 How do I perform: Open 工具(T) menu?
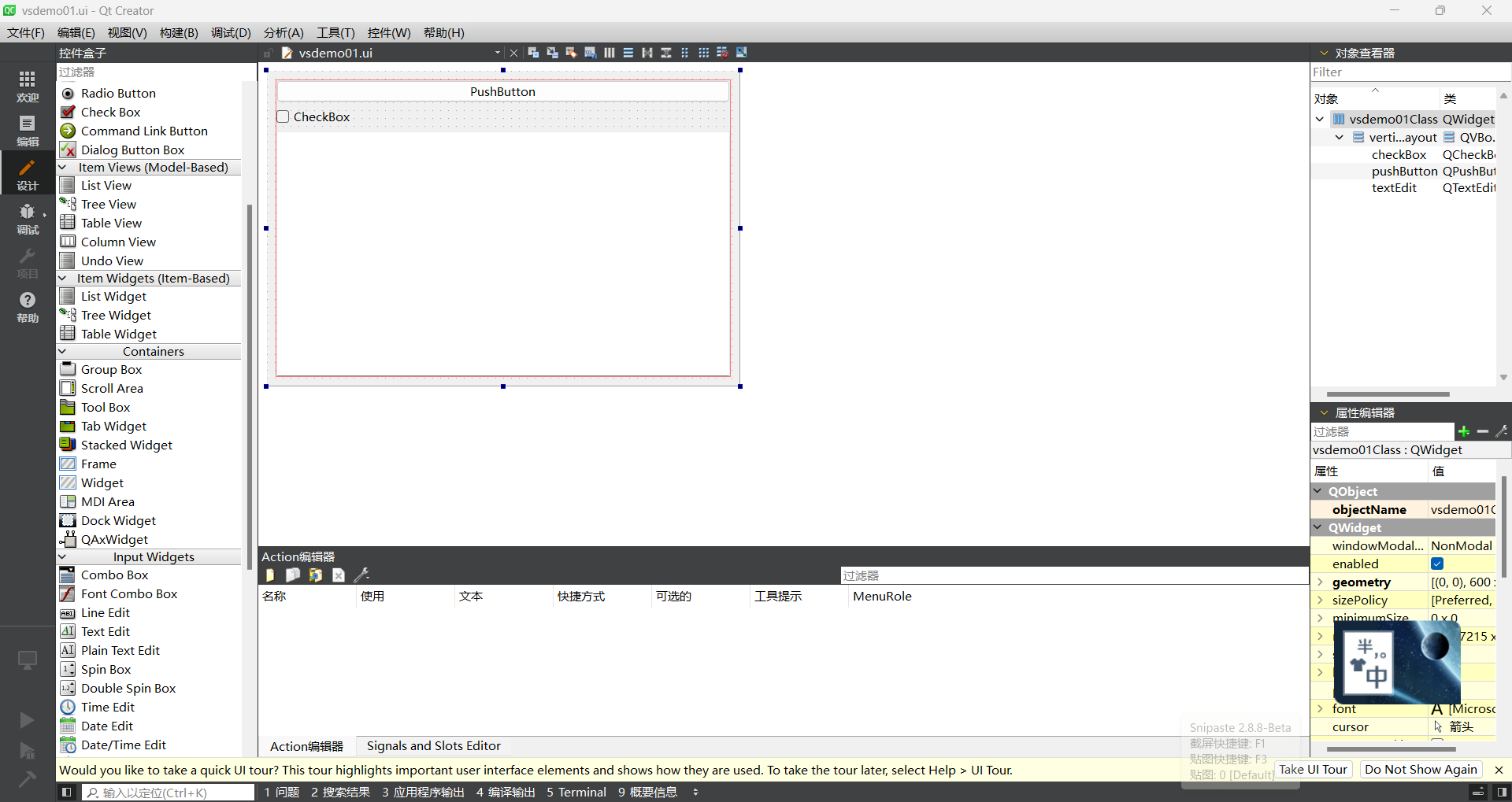click(x=335, y=32)
